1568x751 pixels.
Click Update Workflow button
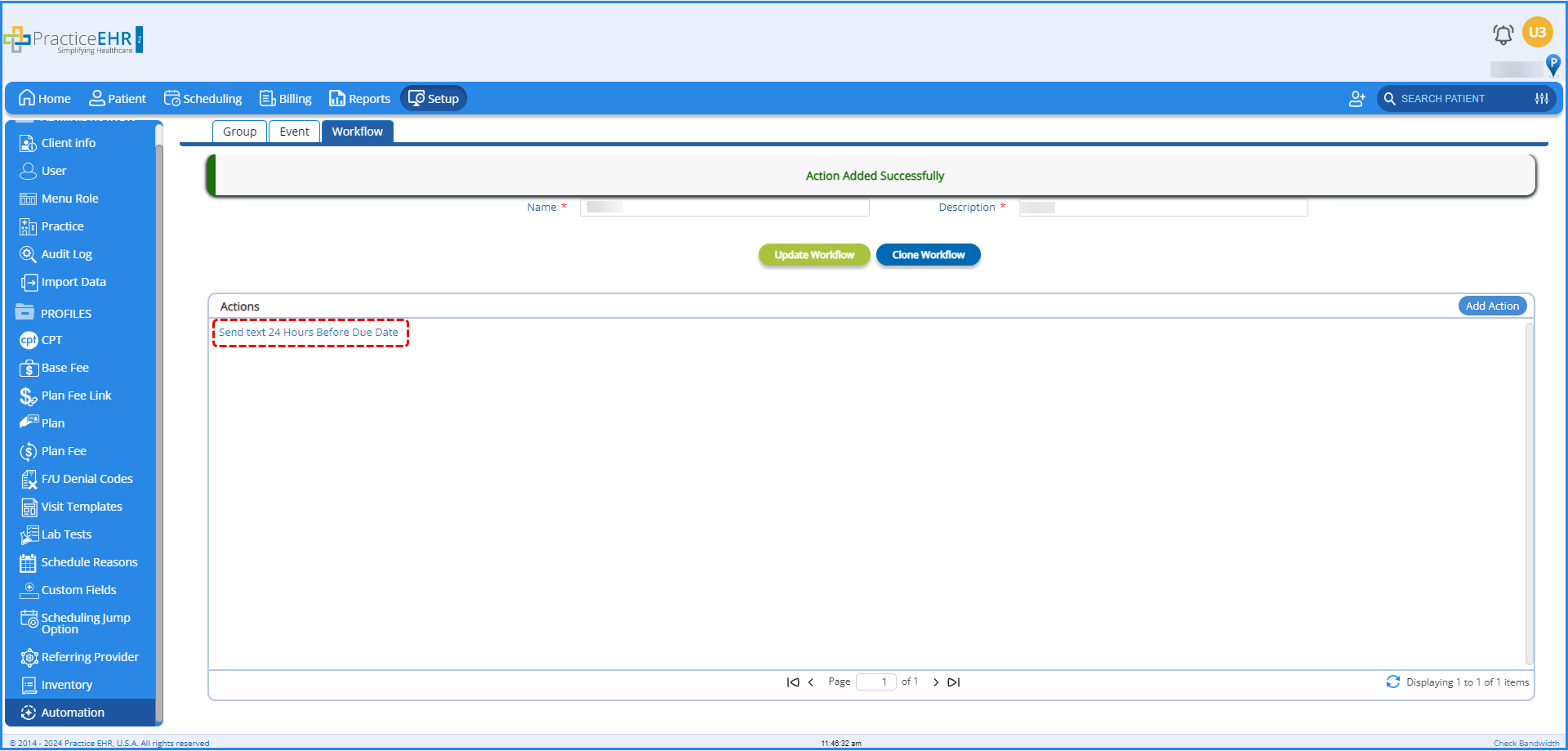click(x=814, y=255)
